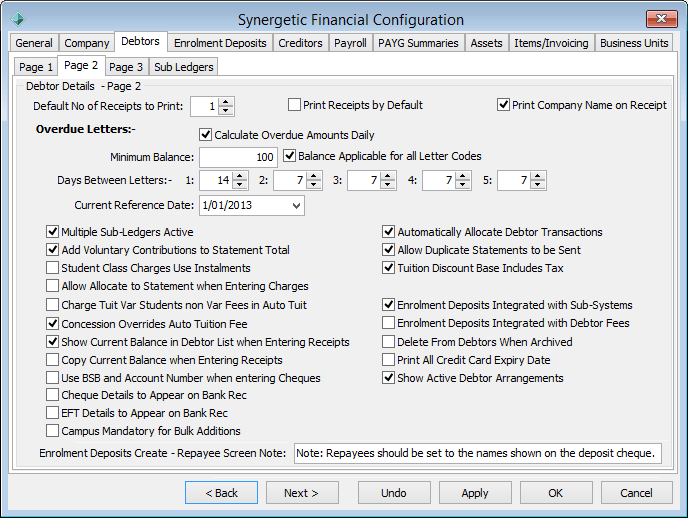Open the PAYG Summaries tab
The width and height of the screenshot is (688, 518).
[x=418, y=43]
